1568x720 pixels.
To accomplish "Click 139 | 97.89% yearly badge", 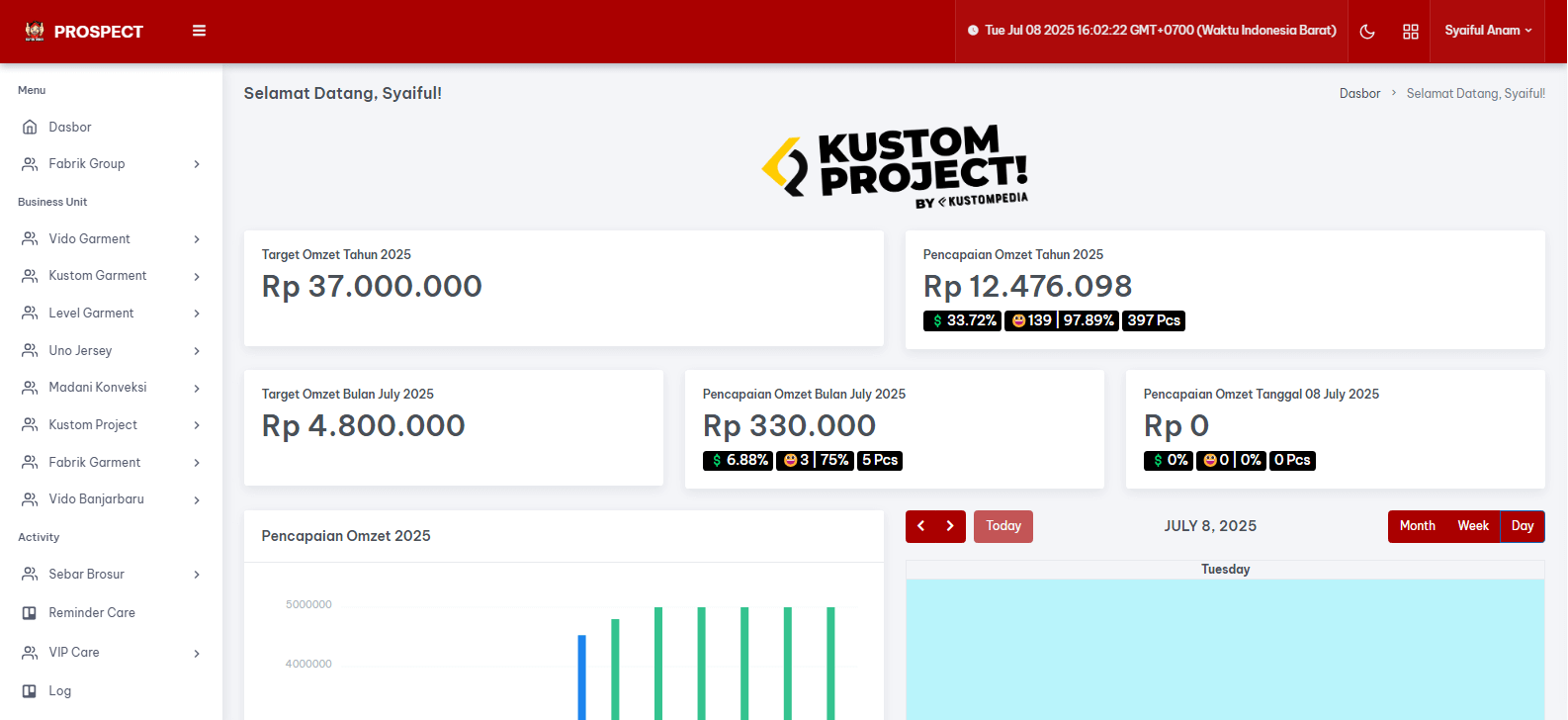I will [1062, 320].
